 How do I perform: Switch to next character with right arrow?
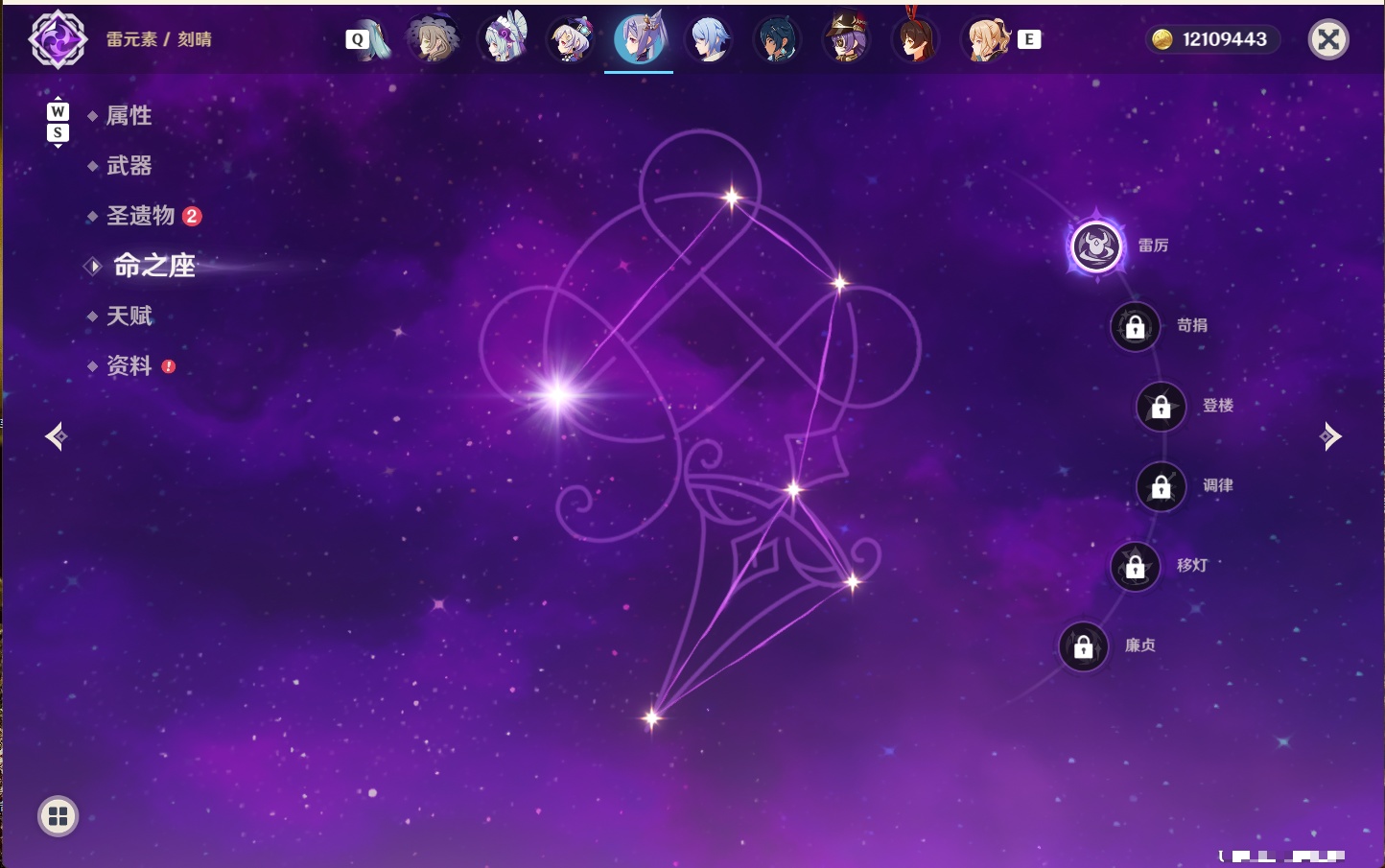pyautogui.click(x=1330, y=436)
